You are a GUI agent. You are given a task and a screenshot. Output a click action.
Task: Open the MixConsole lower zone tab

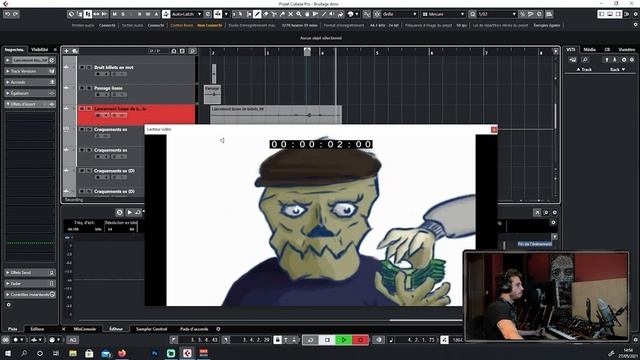coord(84,329)
